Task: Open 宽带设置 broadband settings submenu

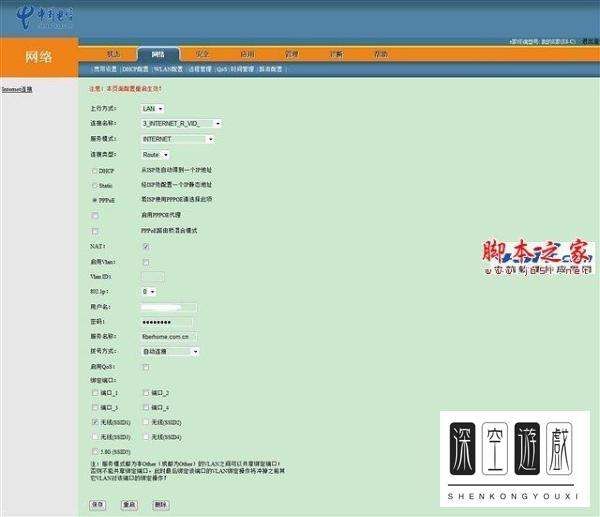Action: tap(105, 69)
